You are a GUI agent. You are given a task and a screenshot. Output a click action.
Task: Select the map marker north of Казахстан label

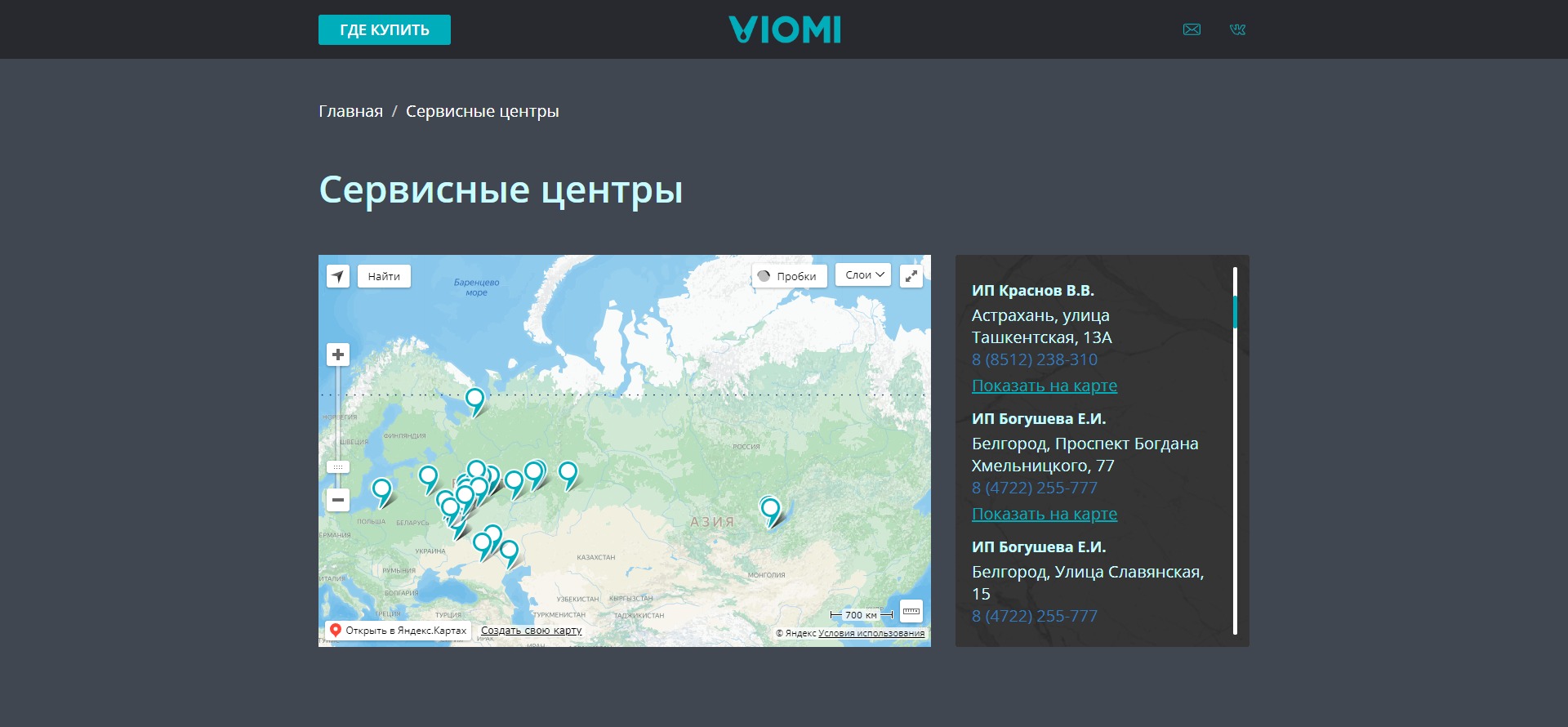pyautogui.click(x=568, y=474)
